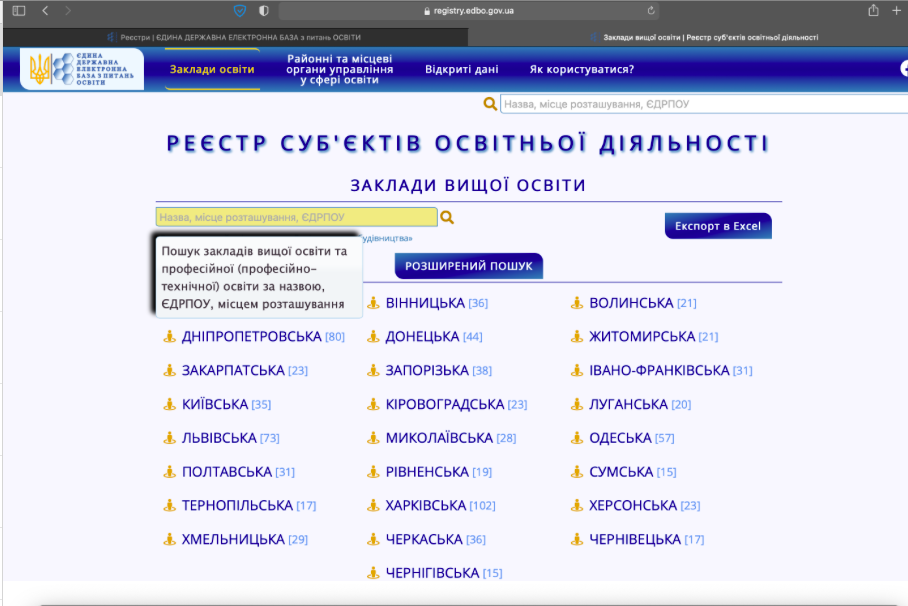The image size is (908, 606).
Task: Click the yellow institution search input field
Action: [296, 217]
